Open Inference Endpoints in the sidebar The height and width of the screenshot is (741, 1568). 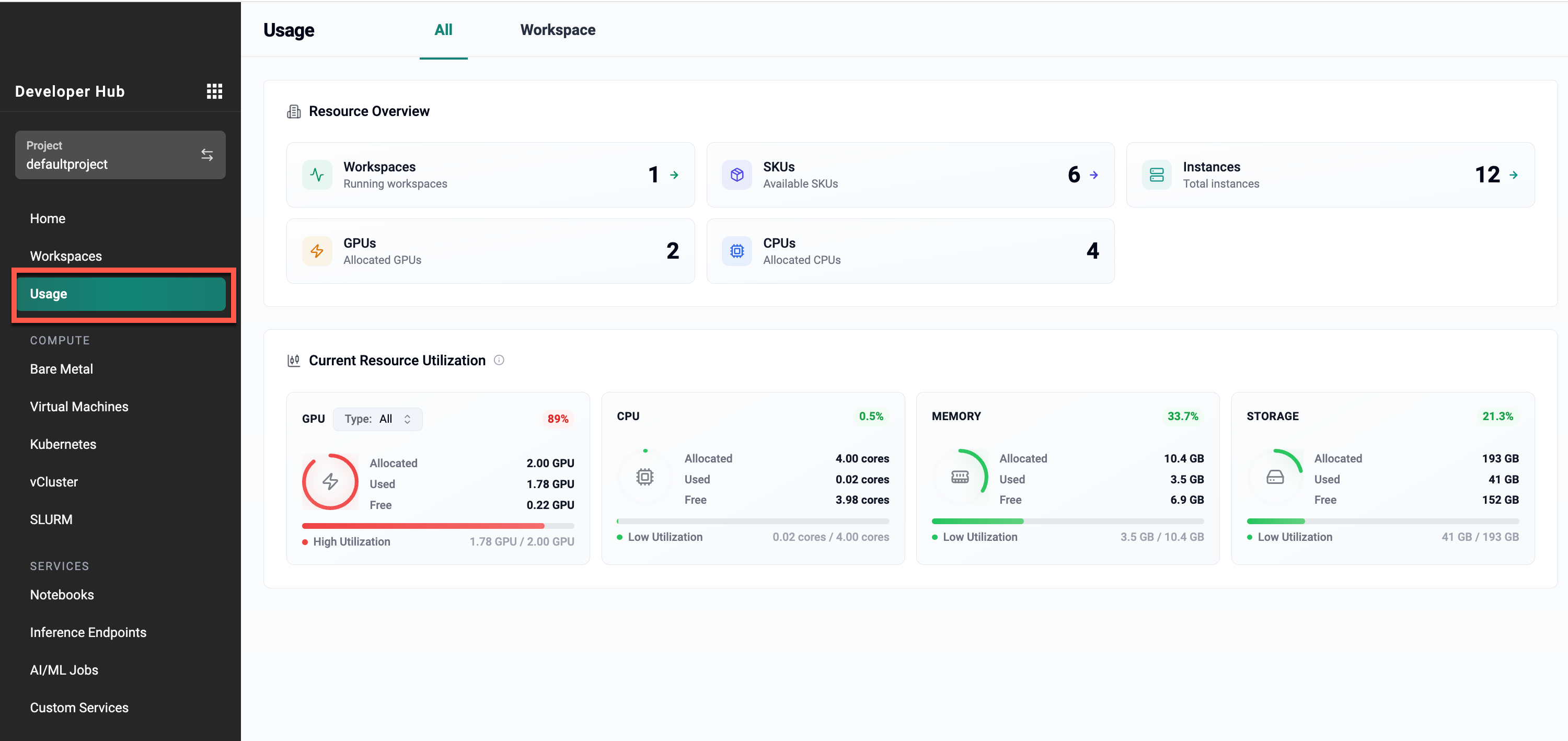pyautogui.click(x=88, y=632)
